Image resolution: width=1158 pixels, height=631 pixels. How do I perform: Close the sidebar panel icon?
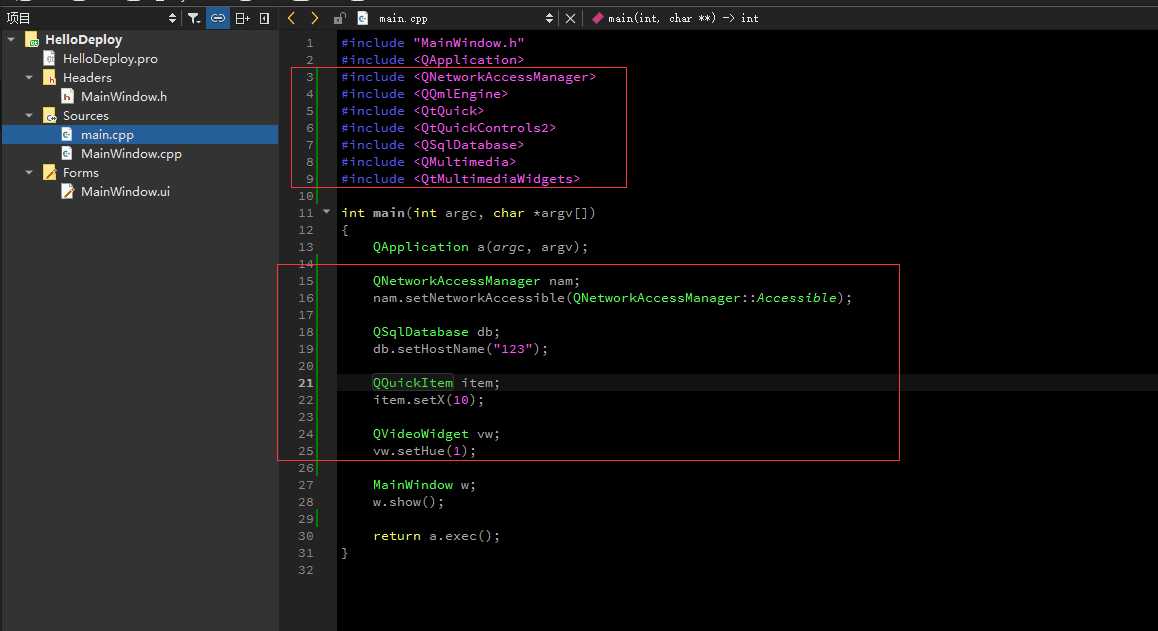pyautogui.click(x=264, y=18)
